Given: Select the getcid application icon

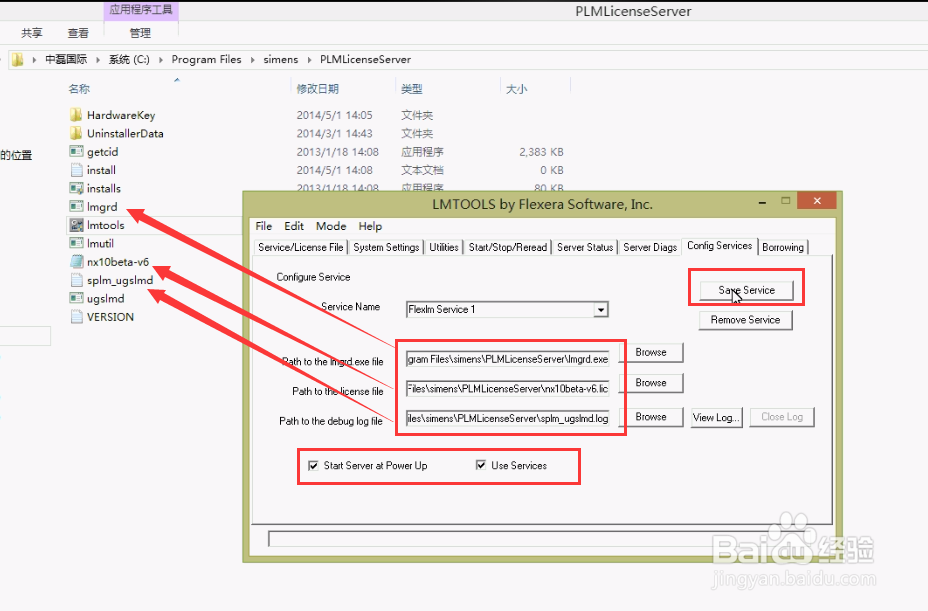Looking at the screenshot, I should click(x=76, y=152).
